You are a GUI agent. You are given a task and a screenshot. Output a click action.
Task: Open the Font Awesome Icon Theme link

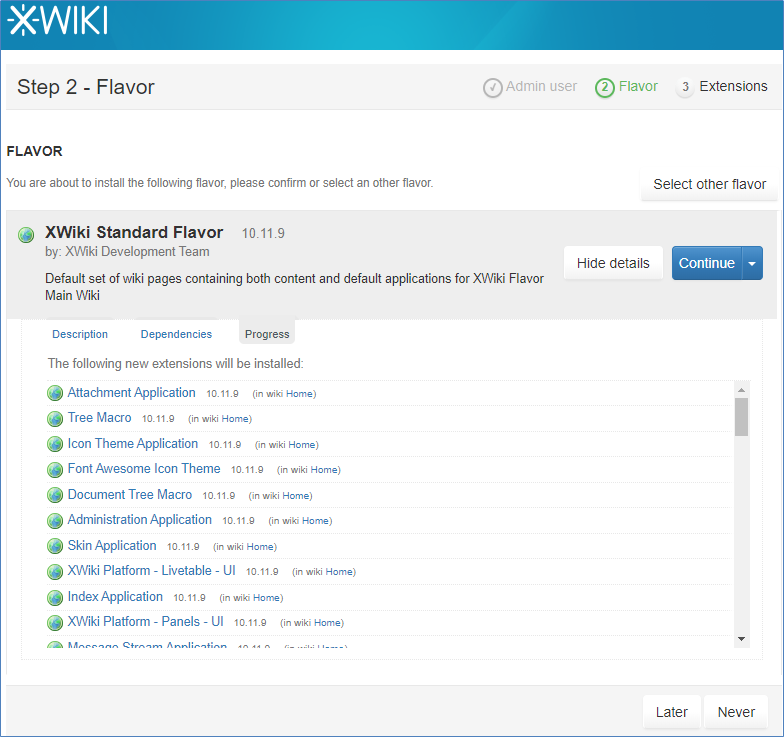(144, 468)
